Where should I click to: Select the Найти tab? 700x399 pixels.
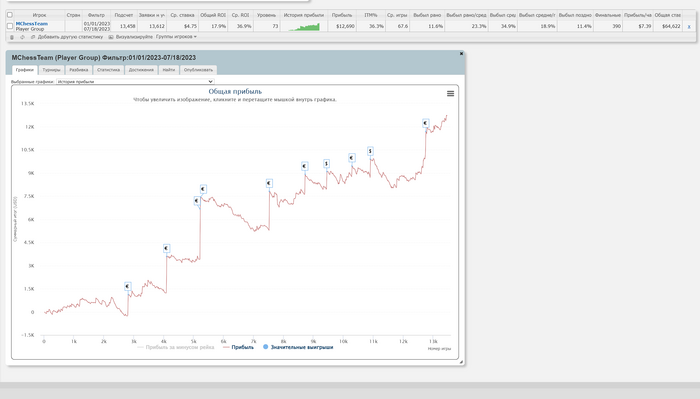(169, 70)
